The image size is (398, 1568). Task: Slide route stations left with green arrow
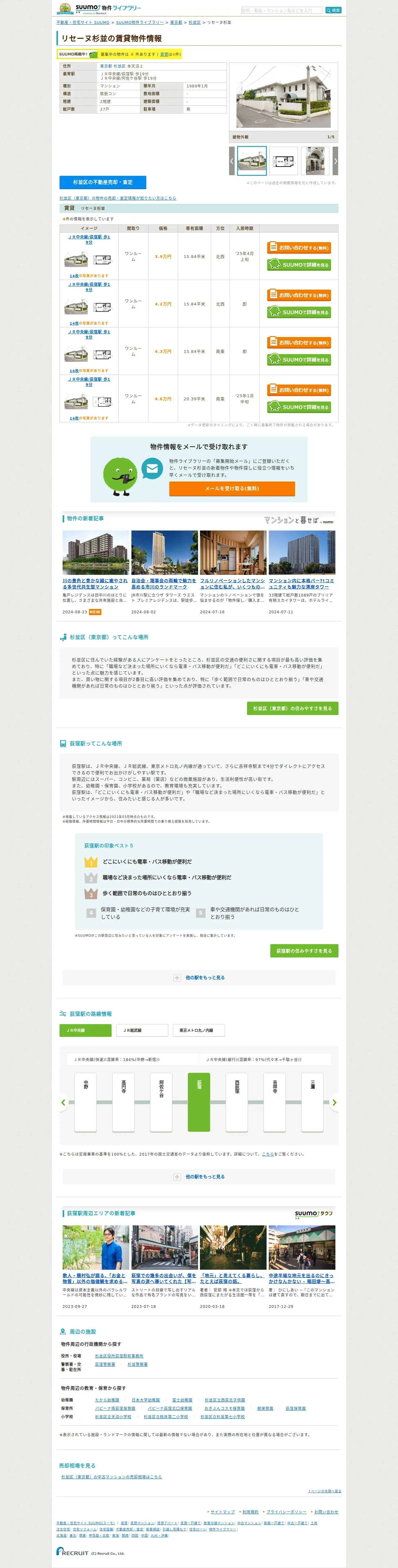click(x=63, y=1102)
